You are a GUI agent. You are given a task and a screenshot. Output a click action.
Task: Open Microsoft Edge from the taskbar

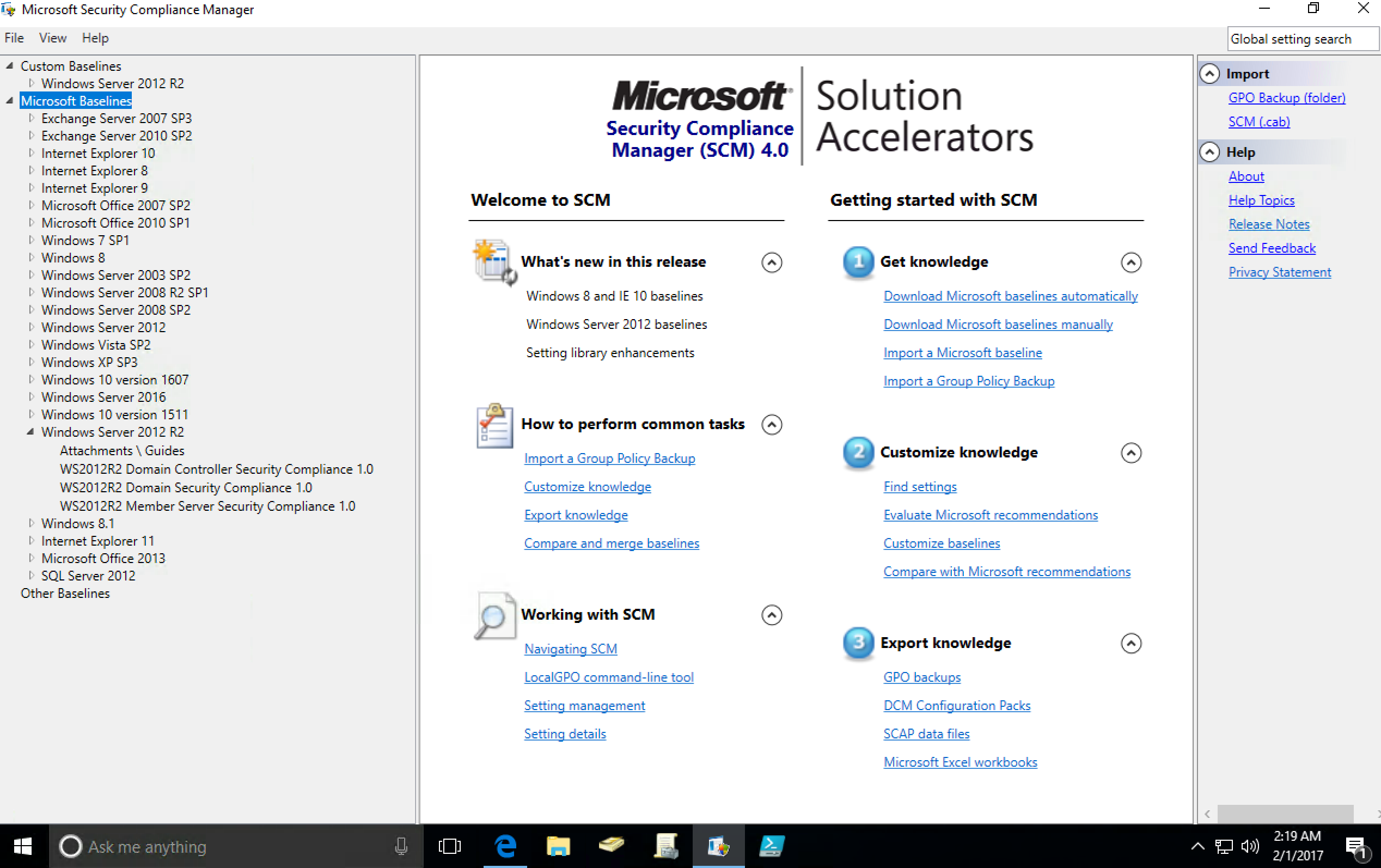tap(505, 846)
